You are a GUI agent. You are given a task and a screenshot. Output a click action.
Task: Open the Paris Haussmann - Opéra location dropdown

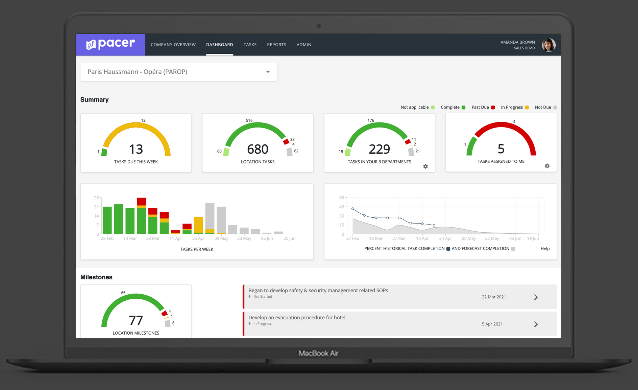pos(179,72)
